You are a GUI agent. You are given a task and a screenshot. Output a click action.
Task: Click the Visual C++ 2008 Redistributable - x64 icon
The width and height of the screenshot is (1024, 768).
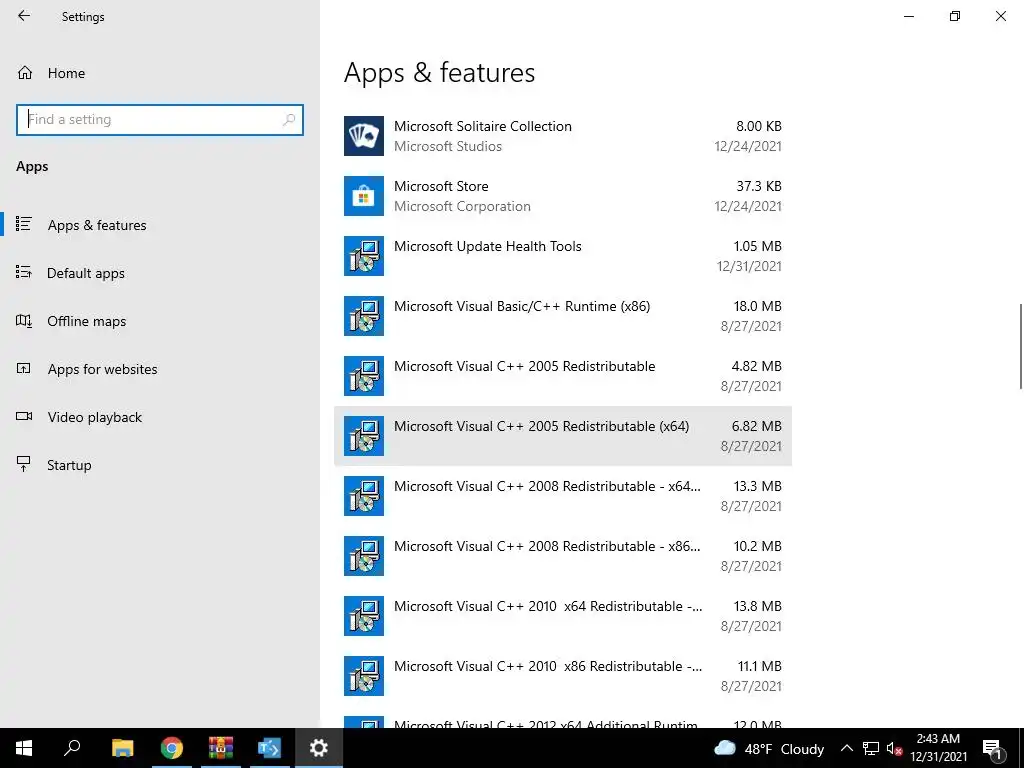click(x=364, y=496)
